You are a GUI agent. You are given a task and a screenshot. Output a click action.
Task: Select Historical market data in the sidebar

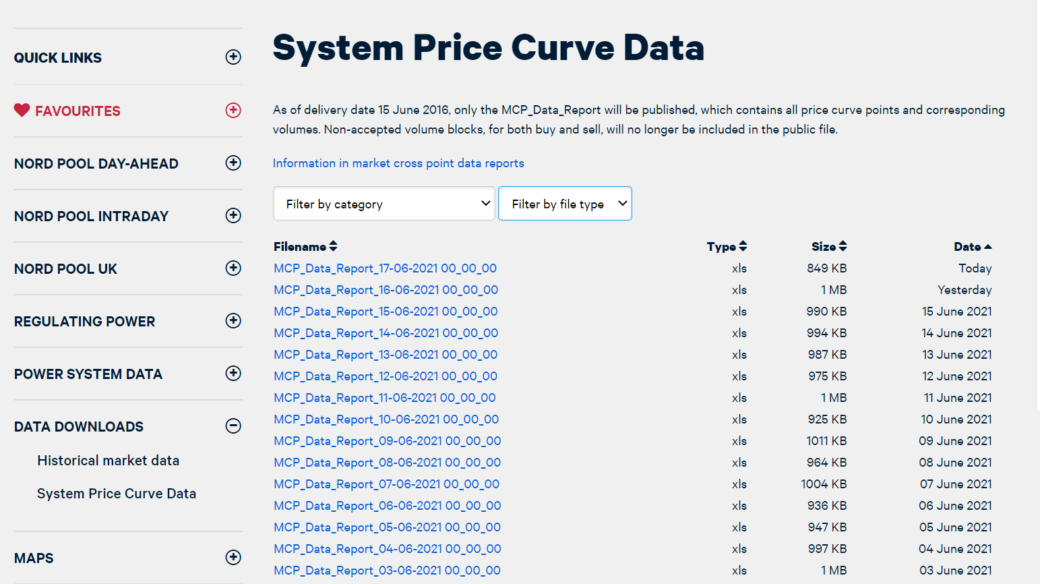[x=108, y=460]
